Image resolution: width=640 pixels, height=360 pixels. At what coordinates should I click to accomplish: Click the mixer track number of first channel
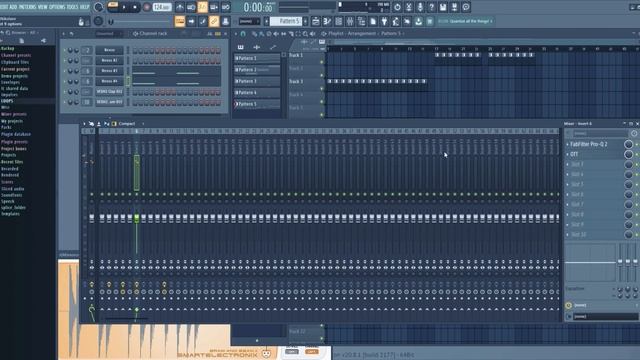[x=87, y=50]
